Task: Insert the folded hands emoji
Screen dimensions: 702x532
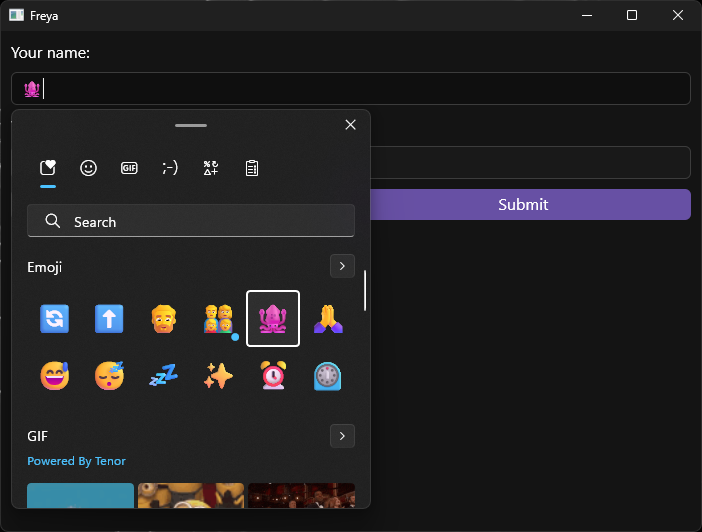Action: [x=327, y=319]
